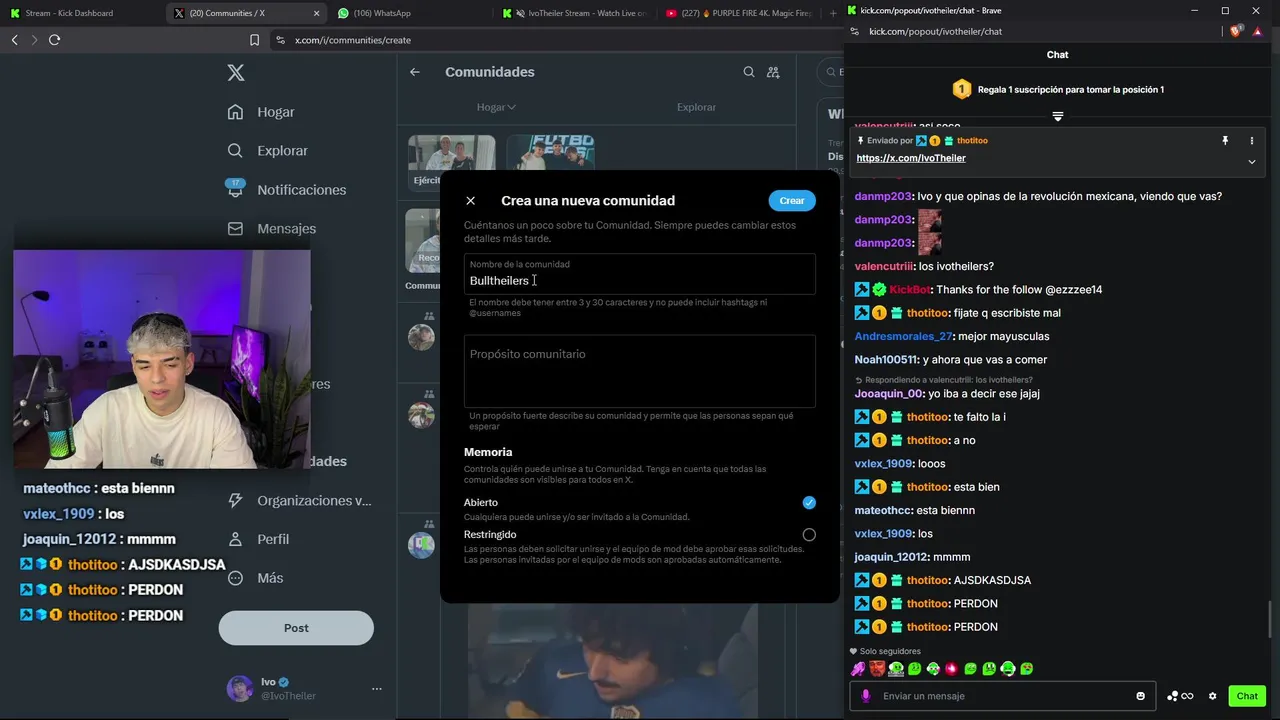Open Mensajes in the sidebar
Viewport: 1280px width, 720px height.
click(x=271, y=229)
